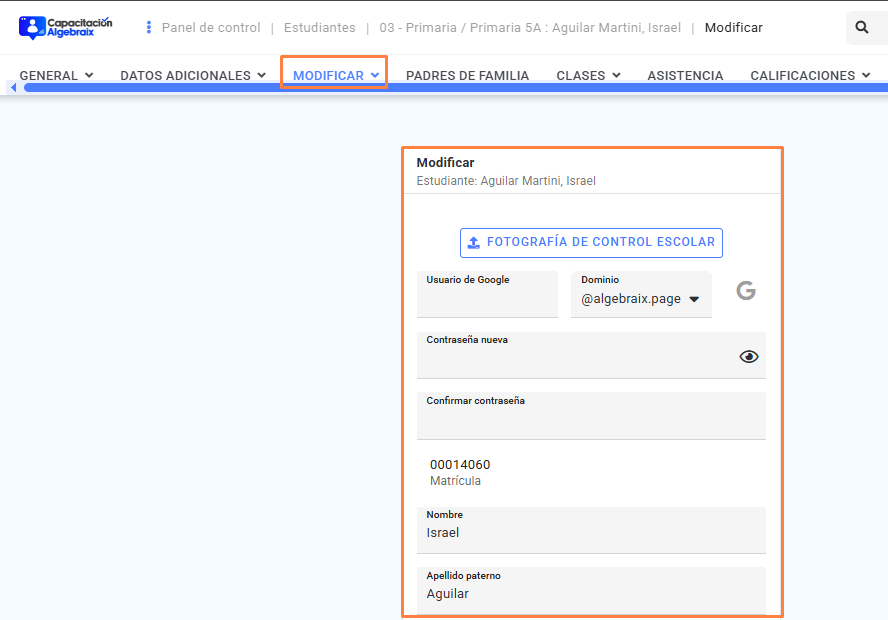The image size is (888, 620).
Task: Expand the CLASES tab menu
Action: point(588,75)
